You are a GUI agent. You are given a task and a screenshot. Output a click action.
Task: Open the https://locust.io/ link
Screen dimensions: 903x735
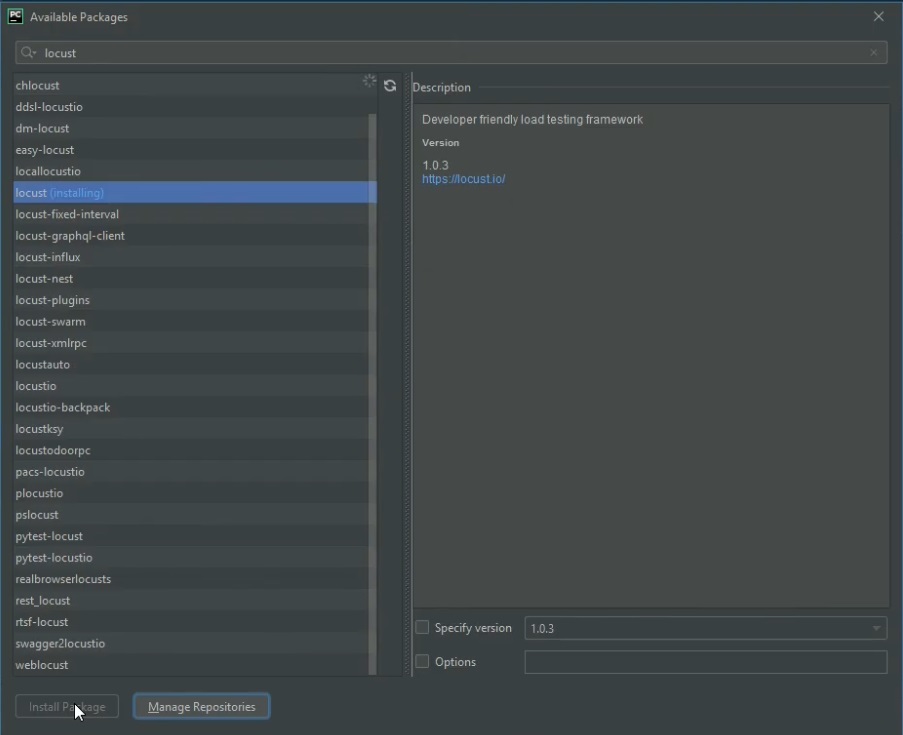click(464, 179)
